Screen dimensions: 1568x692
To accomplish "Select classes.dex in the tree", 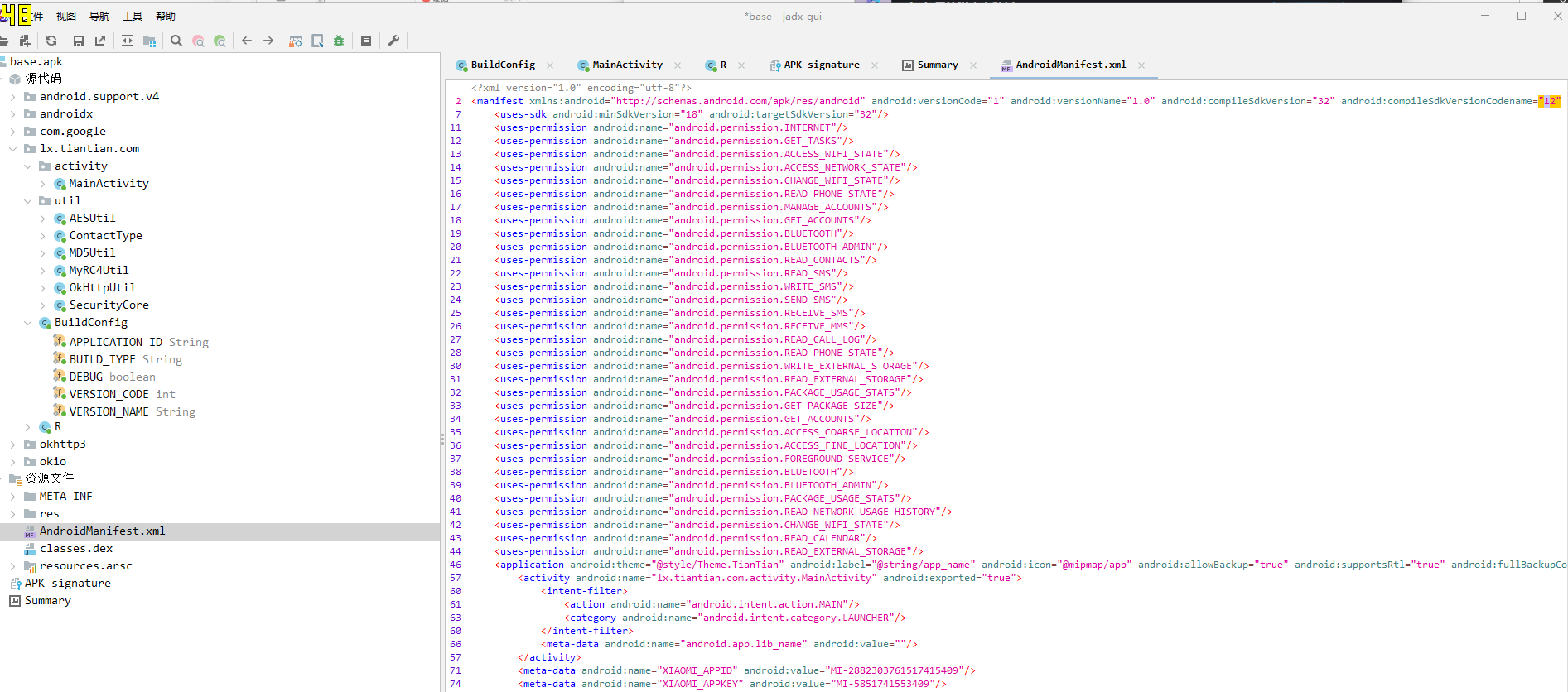I will 76,549.
